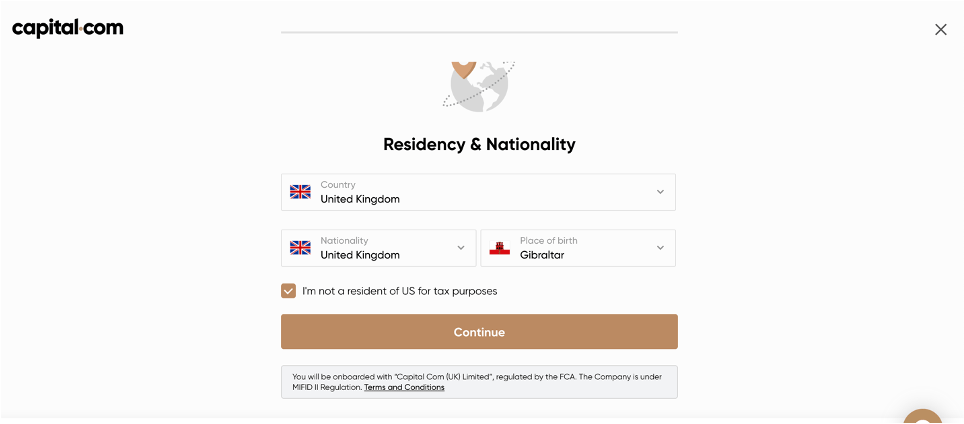Click the UK flag in the Nationality field
This screenshot has width=964, height=424.
click(301, 248)
